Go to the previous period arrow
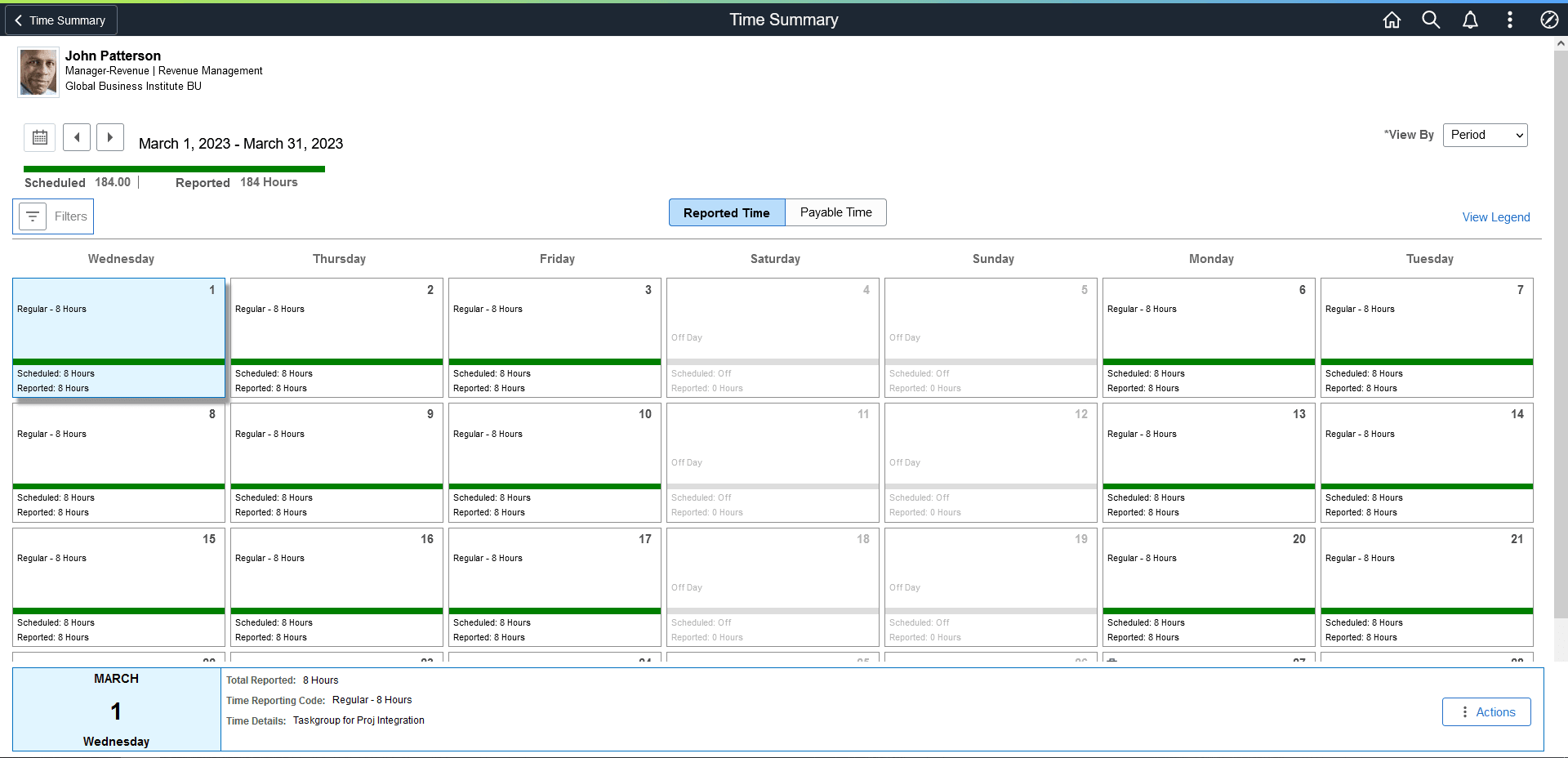This screenshot has width=1568, height=758. pos(76,137)
